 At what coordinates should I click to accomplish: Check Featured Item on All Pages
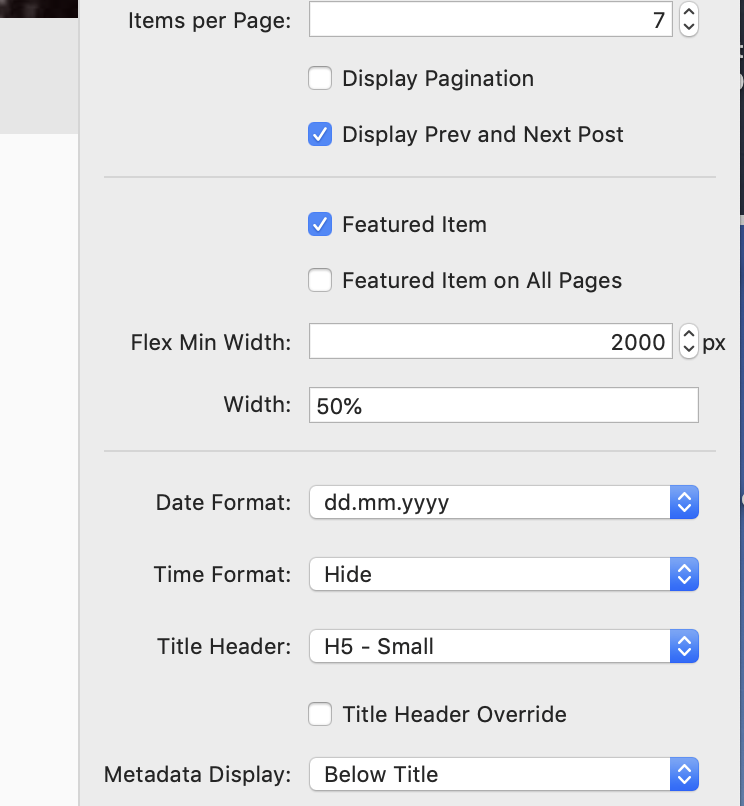point(320,280)
